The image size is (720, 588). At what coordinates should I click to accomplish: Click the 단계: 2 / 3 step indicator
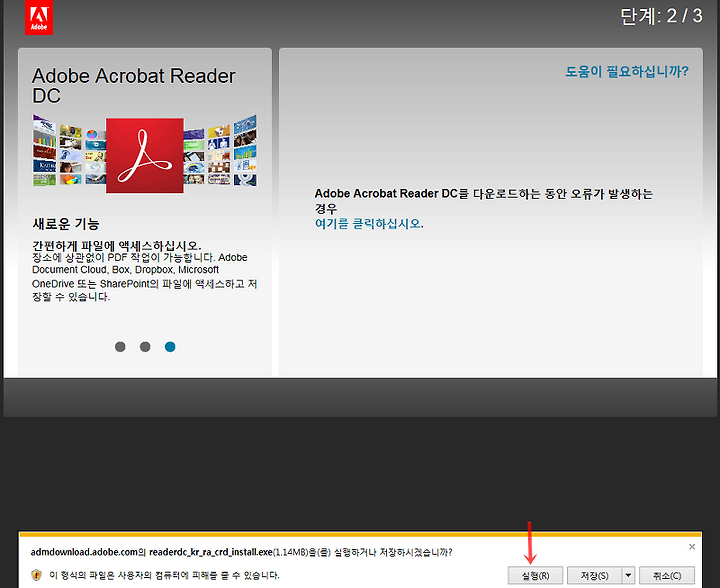(x=661, y=16)
